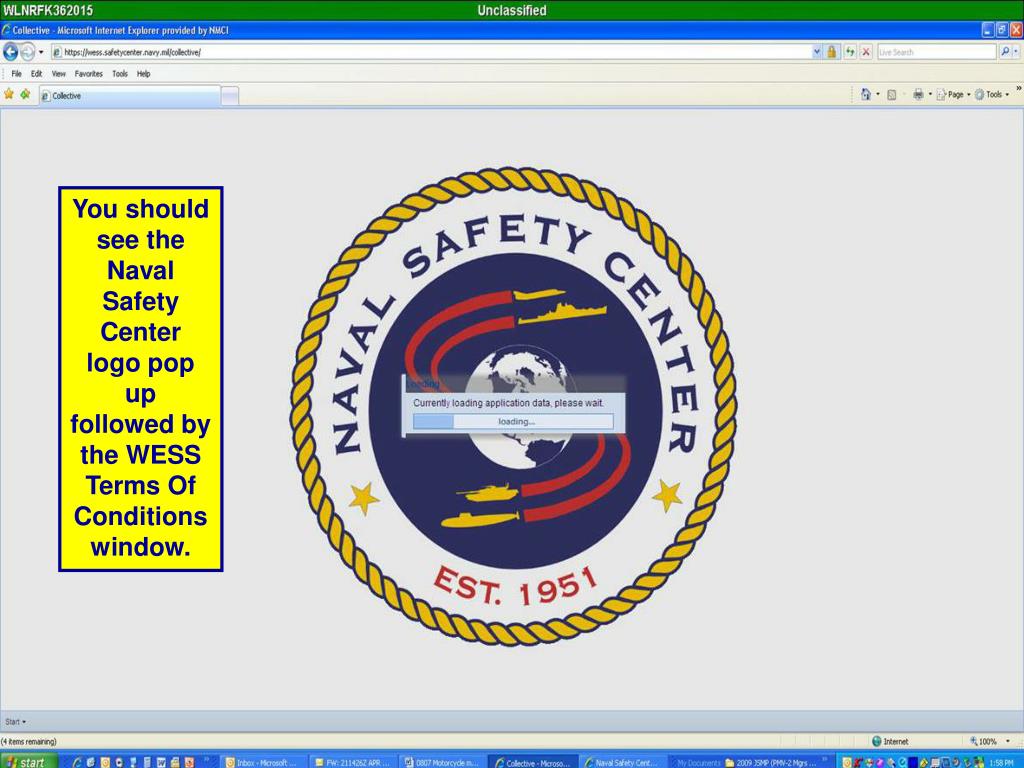The height and width of the screenshot is (768, 1024).
Task: Open the Edit menu
Action: coord(37,74)
